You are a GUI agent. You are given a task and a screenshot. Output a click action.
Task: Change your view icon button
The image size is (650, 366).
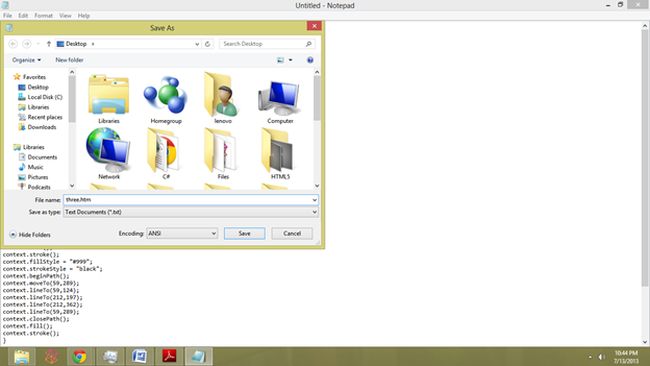click(280, 60)
